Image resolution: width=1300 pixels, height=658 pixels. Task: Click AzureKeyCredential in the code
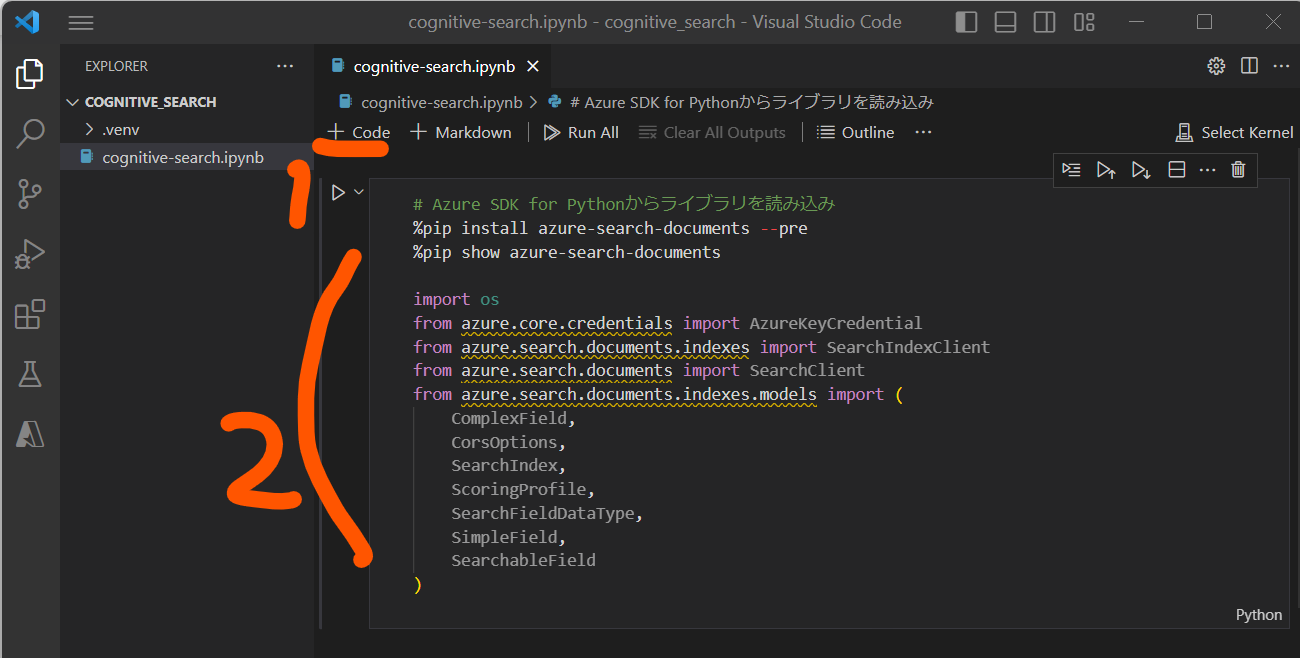(835, 323)
